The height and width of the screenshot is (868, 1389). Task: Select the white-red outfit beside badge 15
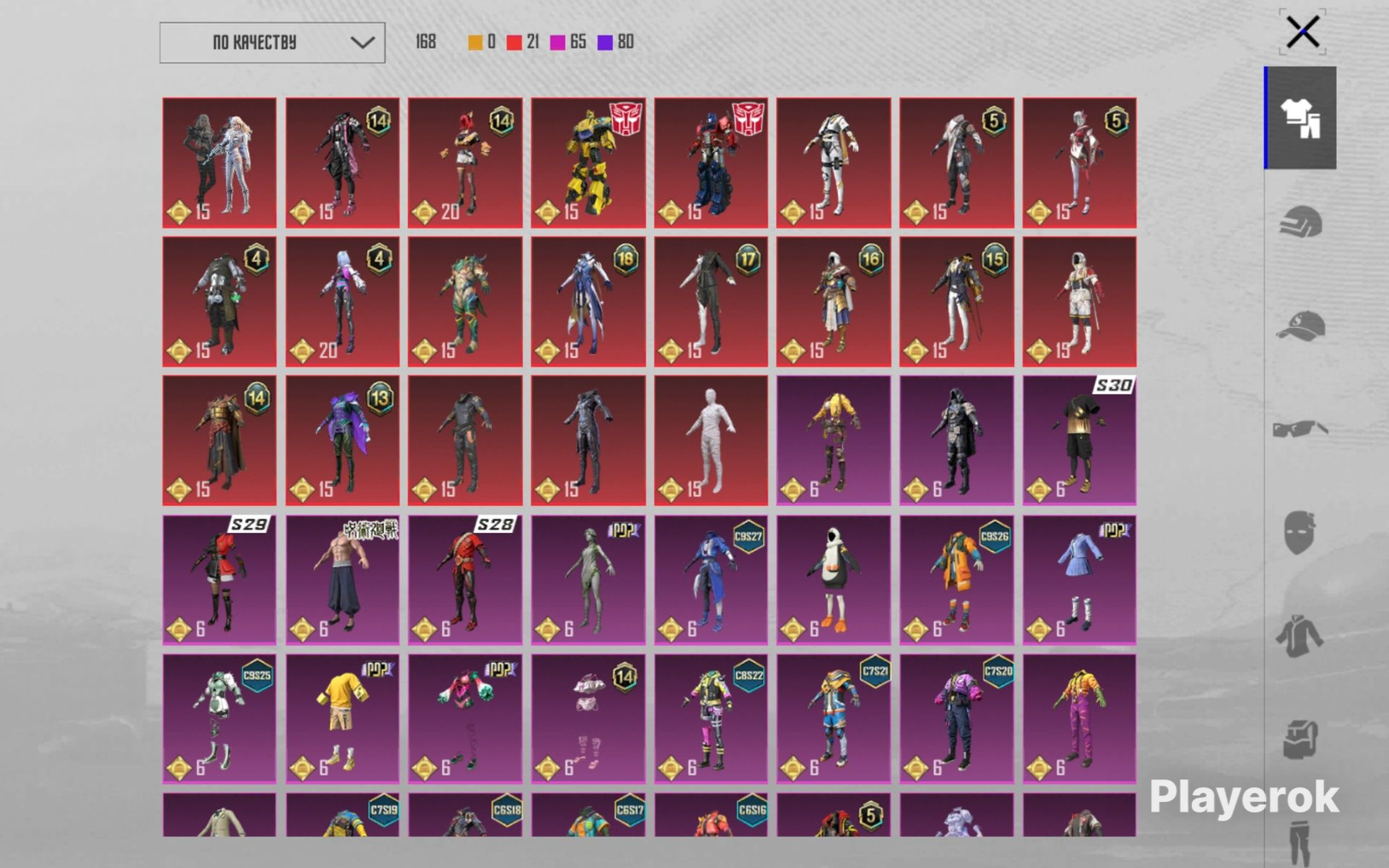1079,302
